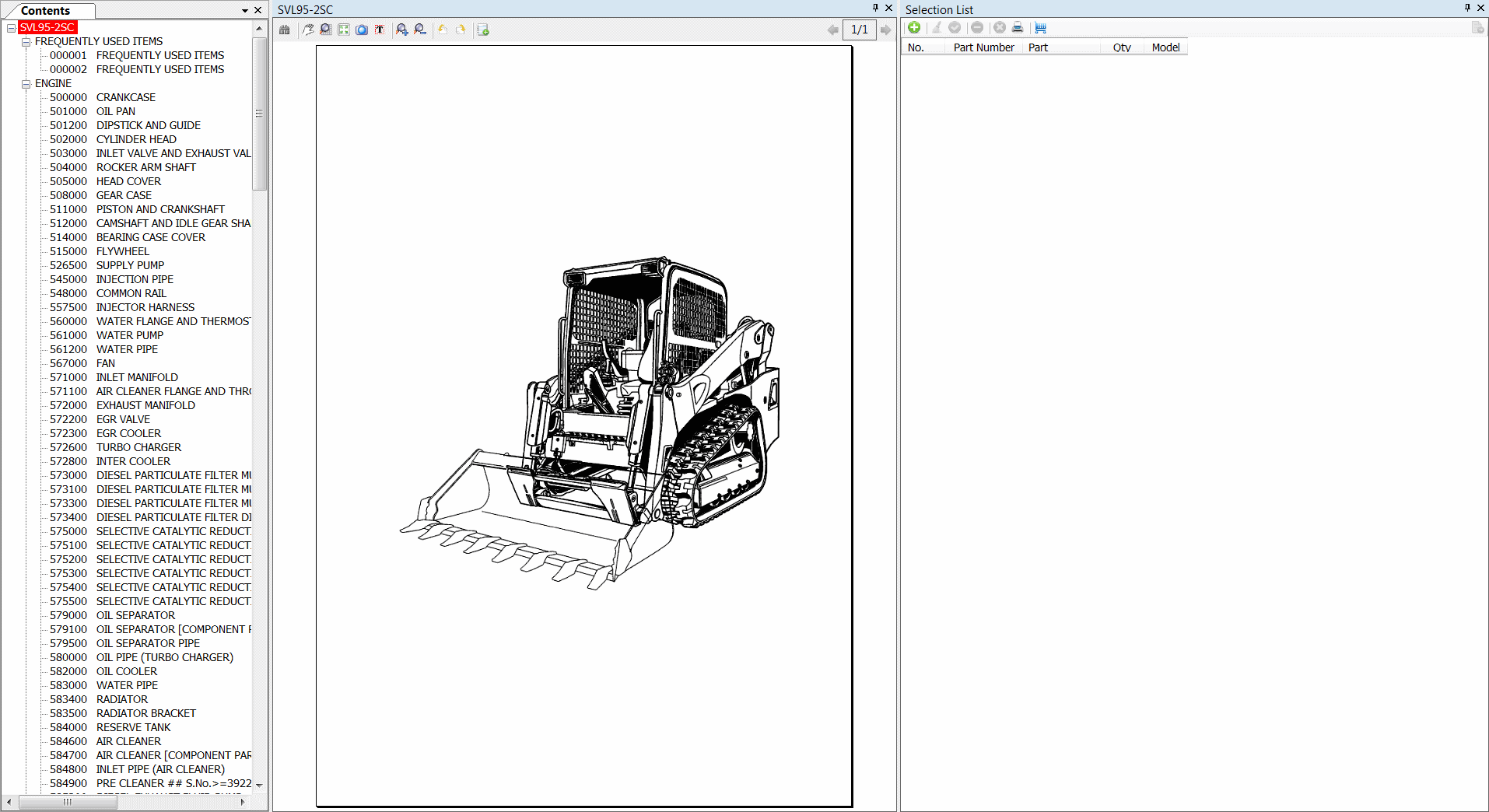The width and height of the screenshot is (1489, 812).
Task: Toggle auto-hide pin on SVL95-2SC panel
Action: coord(876,8)
